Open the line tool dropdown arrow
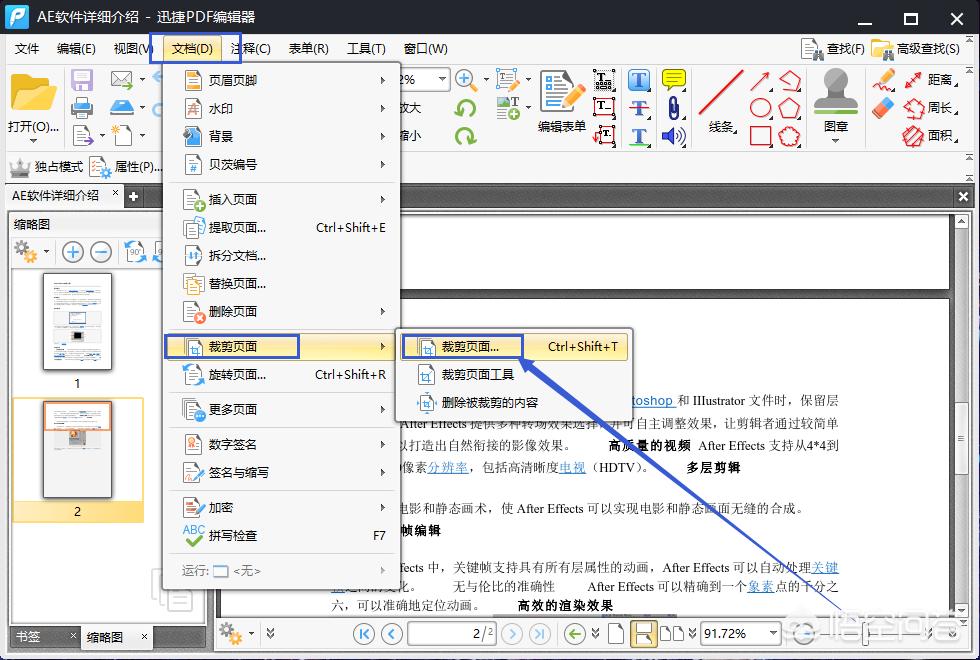Image resolution: width=980 pixels, height=660 pixels. pyautogui.click(x=736, y=130)
